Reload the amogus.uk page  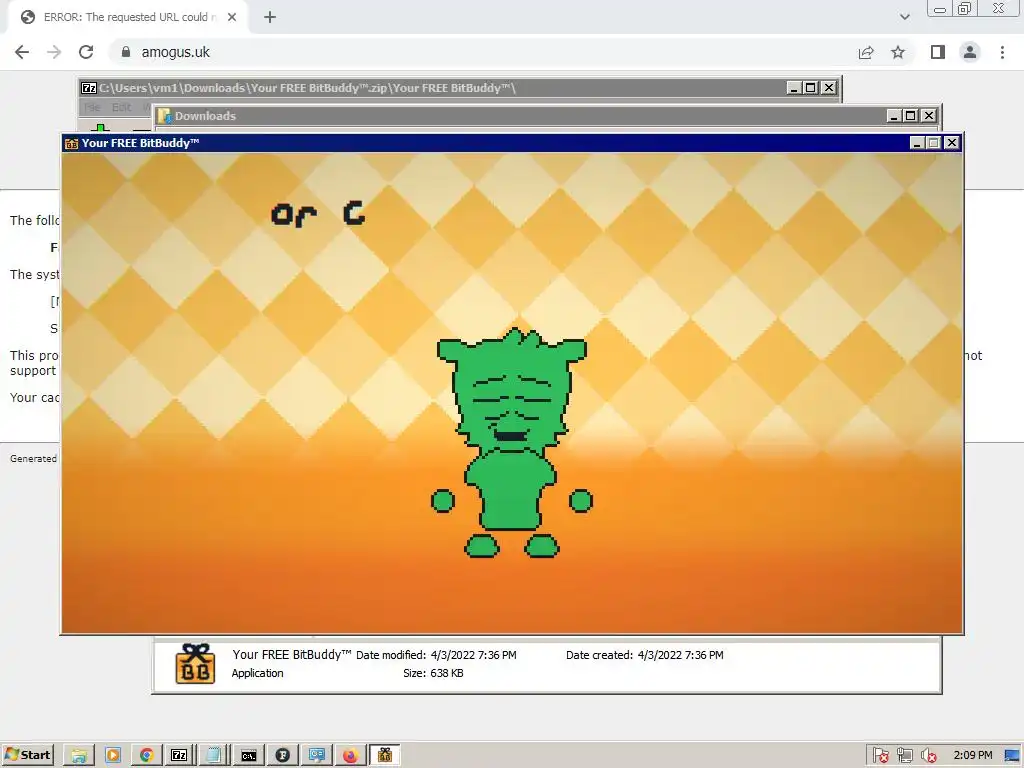86,52
